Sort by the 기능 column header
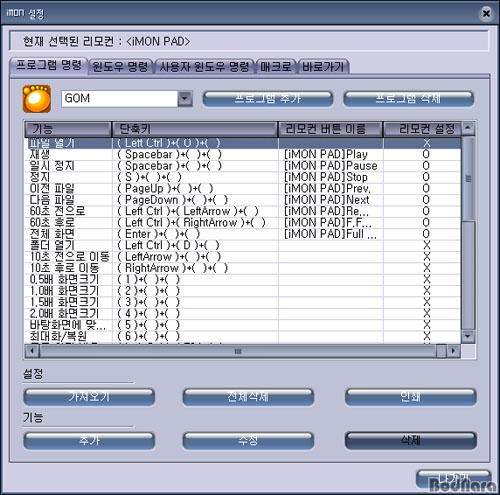This screenshot has height=495, width=500. [68, 129]
